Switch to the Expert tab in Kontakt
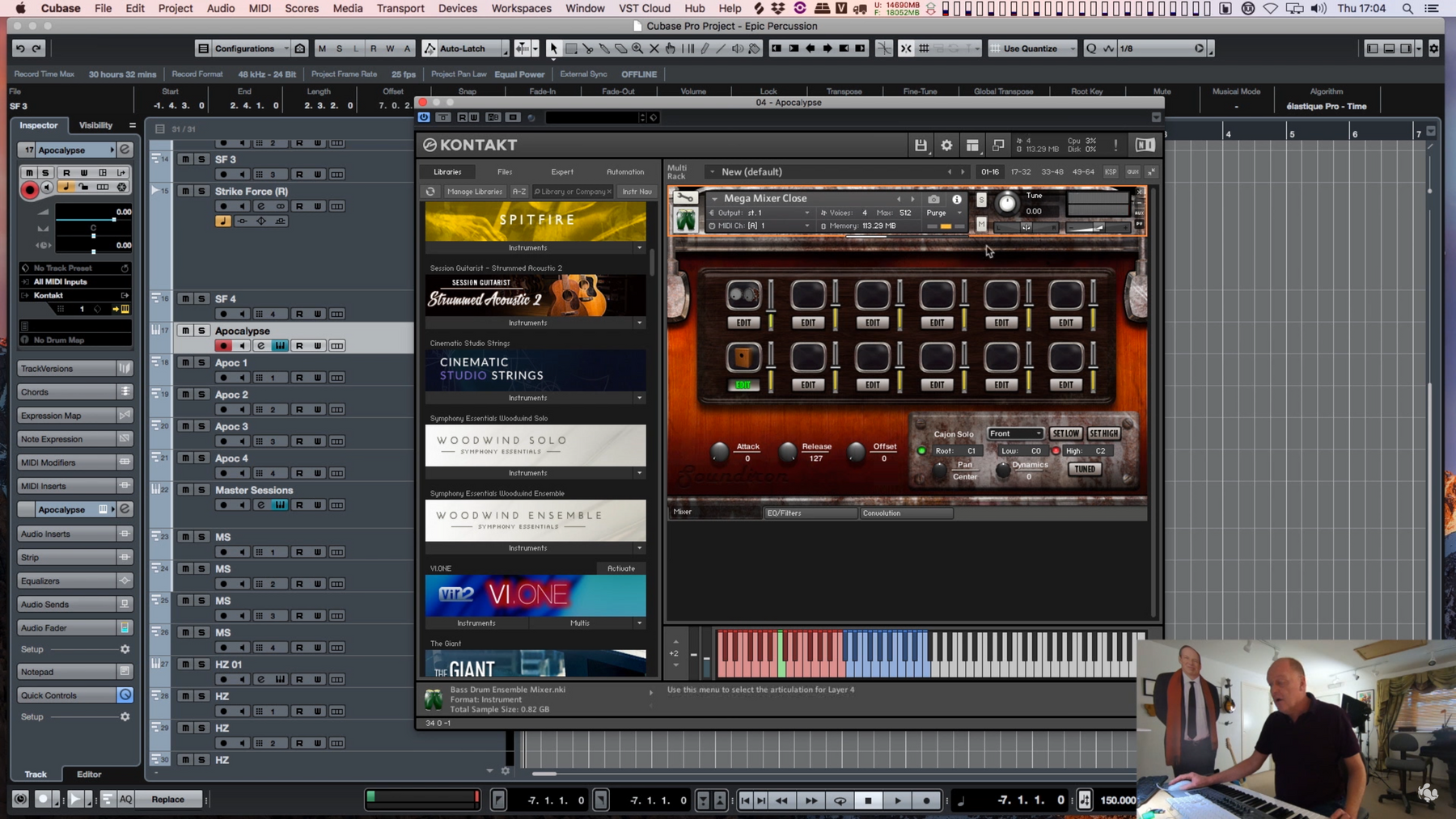The image size is (1456, 819). [562, 171]
